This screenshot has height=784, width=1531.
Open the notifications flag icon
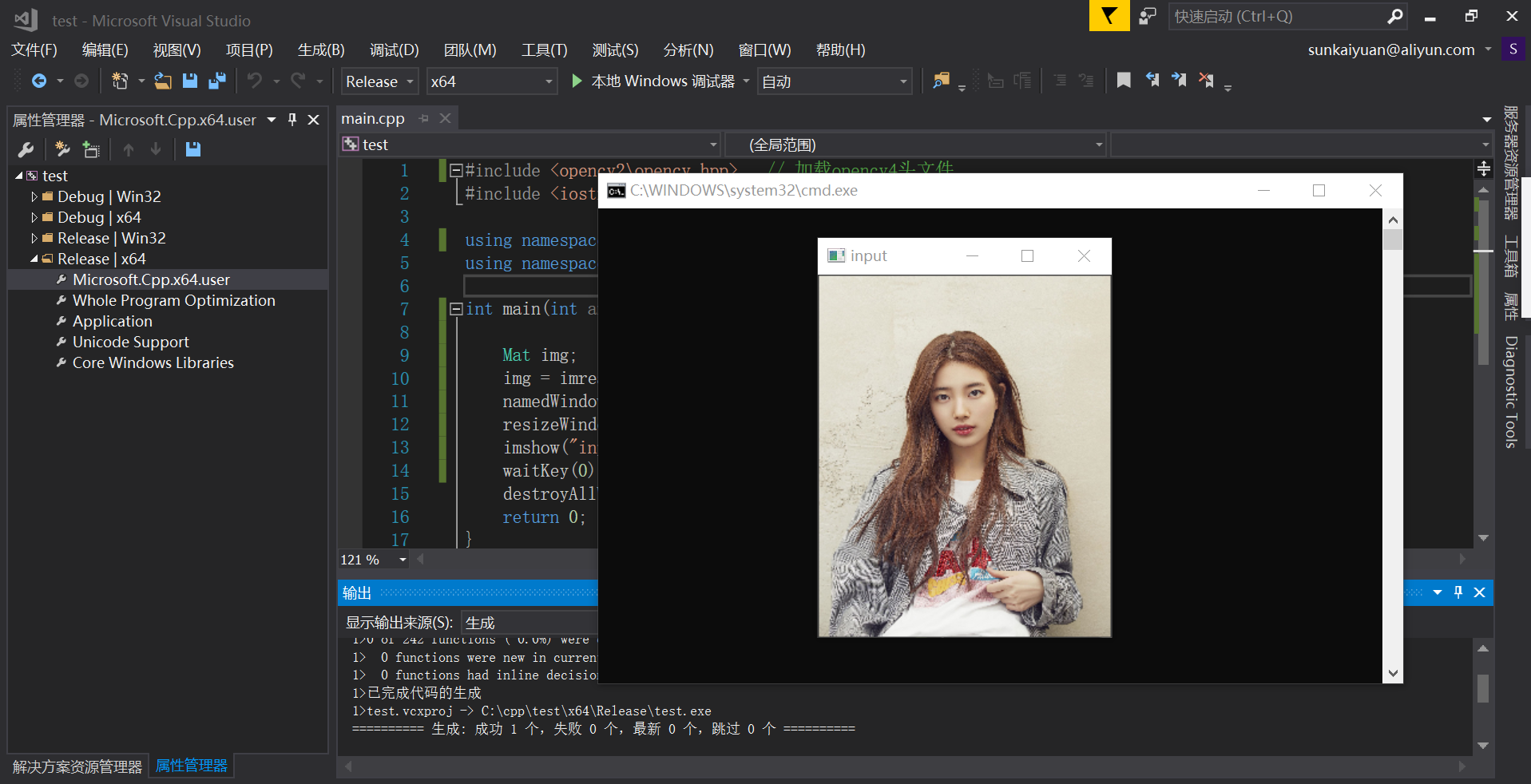(x=1109, y=15)
